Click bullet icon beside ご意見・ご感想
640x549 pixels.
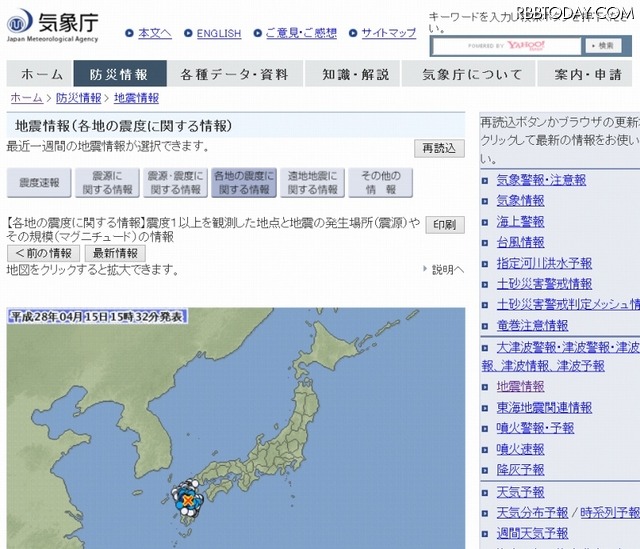coord(258,33)
